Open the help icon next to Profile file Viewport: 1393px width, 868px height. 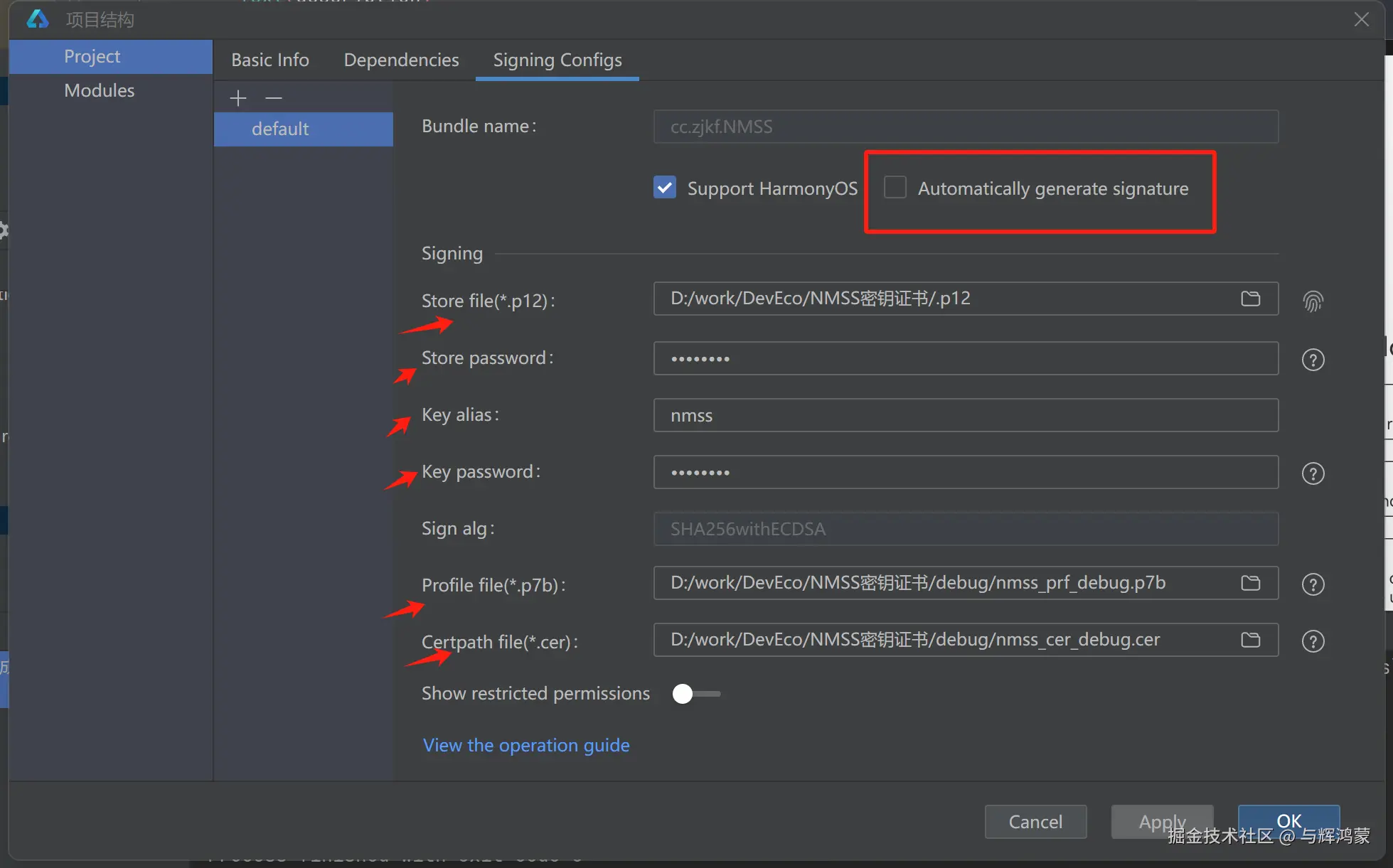[x=1313, y=584]
